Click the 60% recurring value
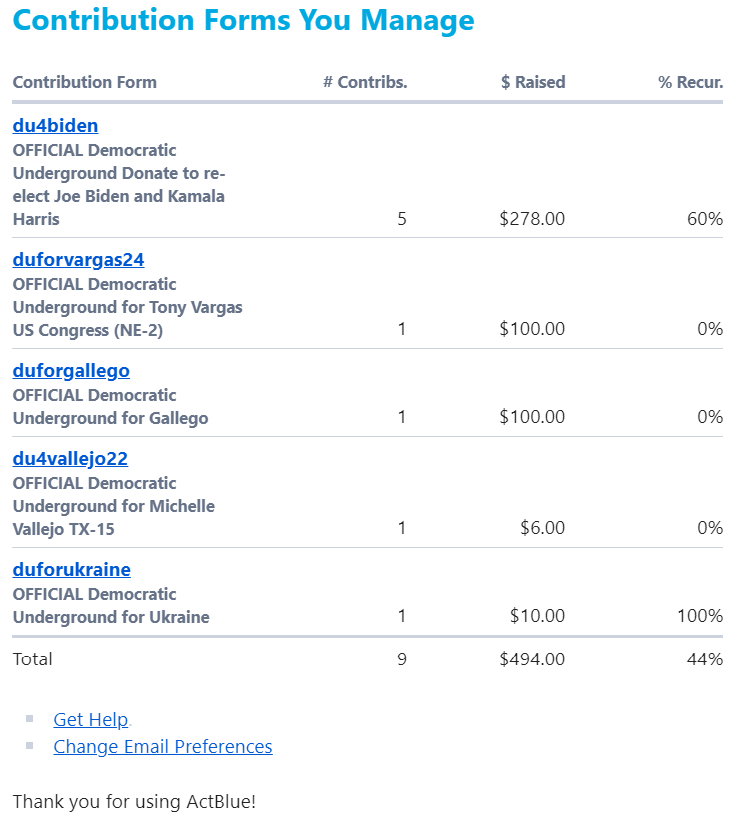The width and height of the screenshot is (733, 819). point(704,218)
